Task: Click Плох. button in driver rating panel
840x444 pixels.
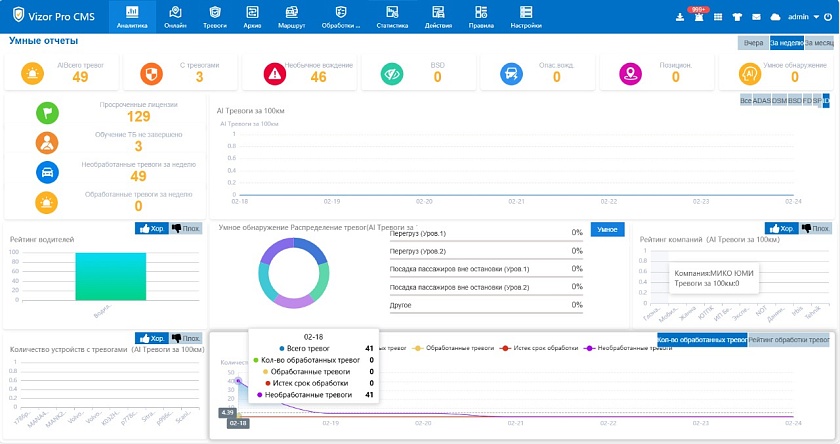Action: [x=184, y=229]
